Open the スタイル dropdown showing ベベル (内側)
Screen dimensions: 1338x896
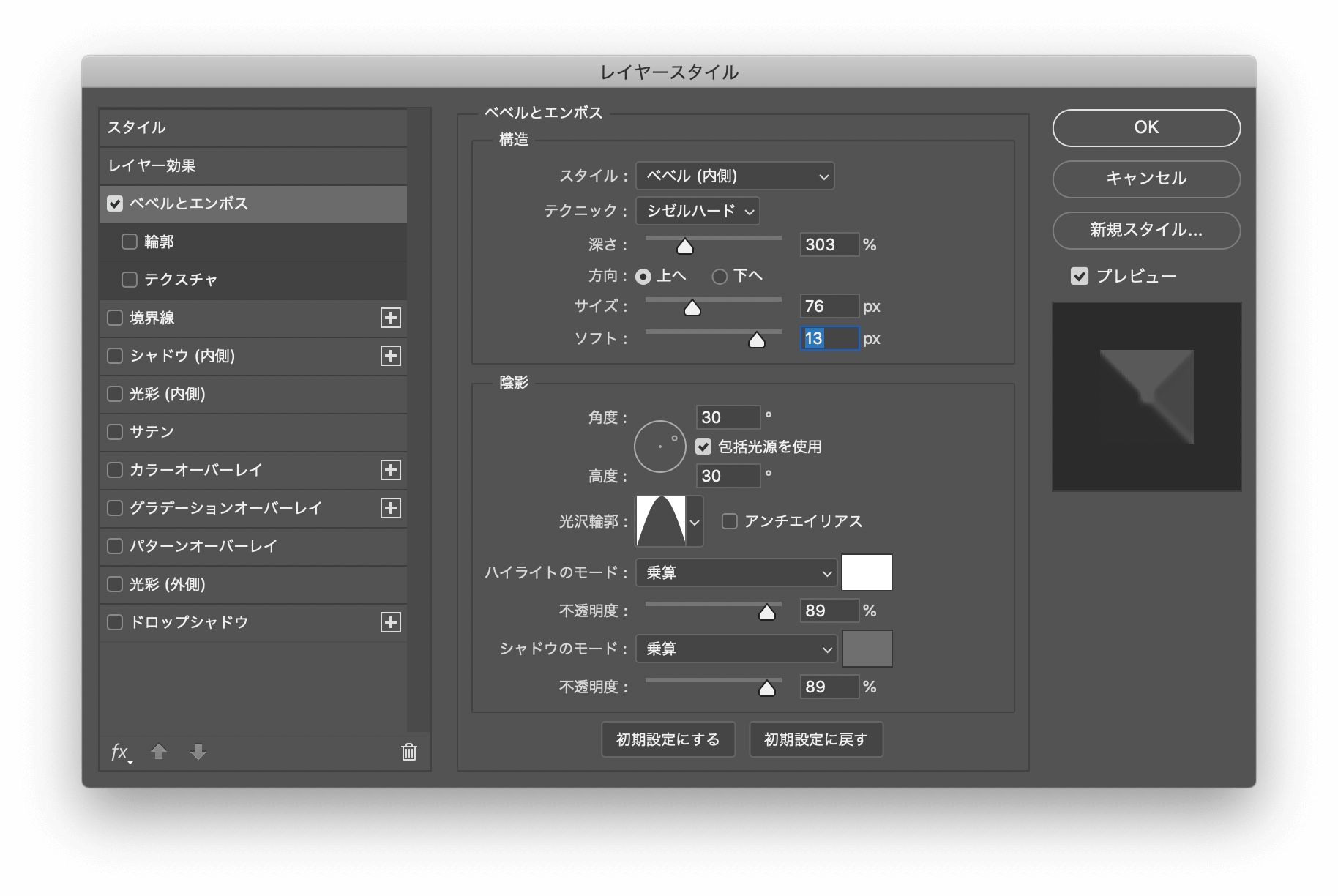click(734, 176)
